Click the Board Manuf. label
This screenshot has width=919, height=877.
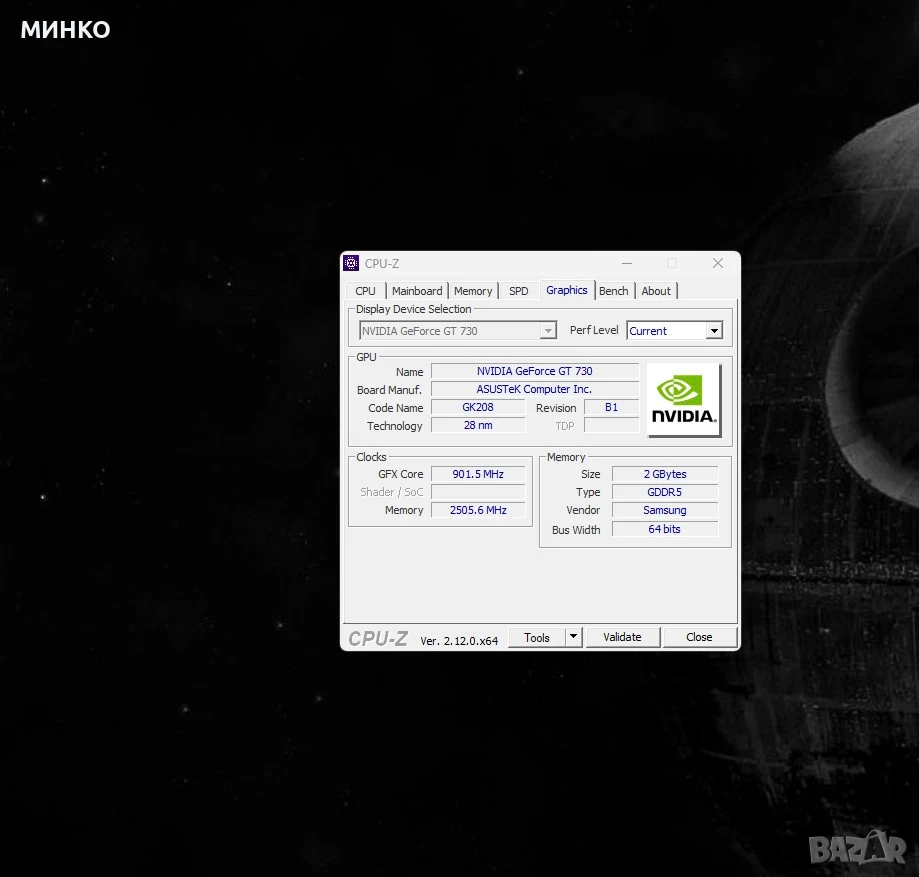389,390
